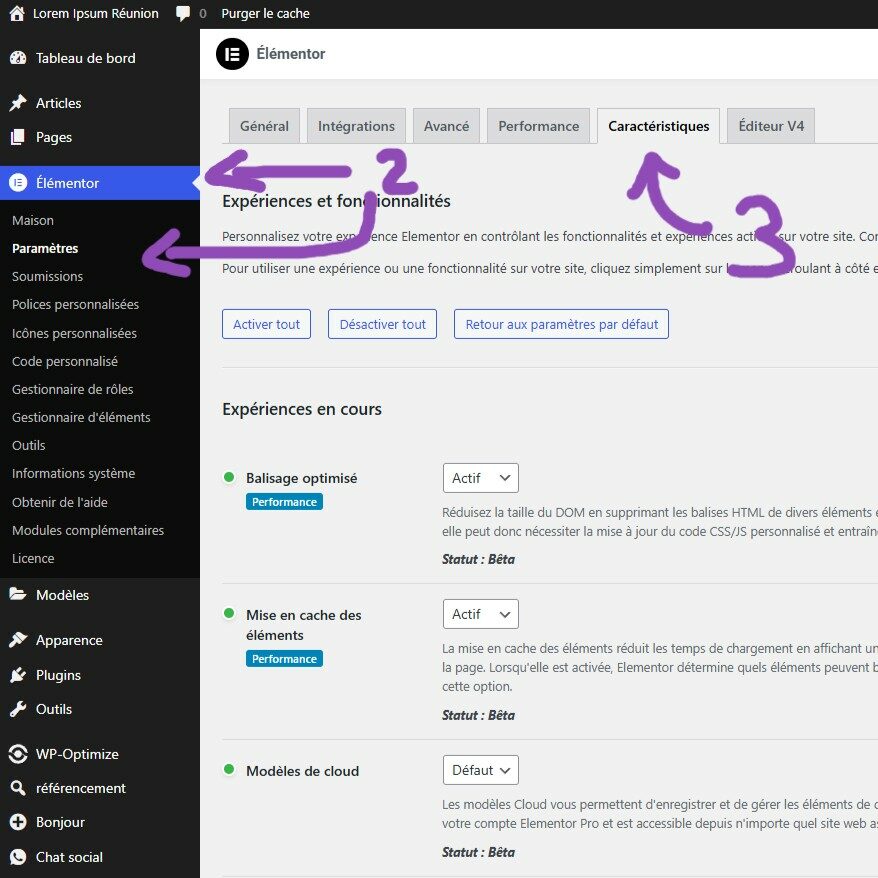878x878 pixels.
Task: Click the Modèles folder icon
Action: tap(18, 595)
